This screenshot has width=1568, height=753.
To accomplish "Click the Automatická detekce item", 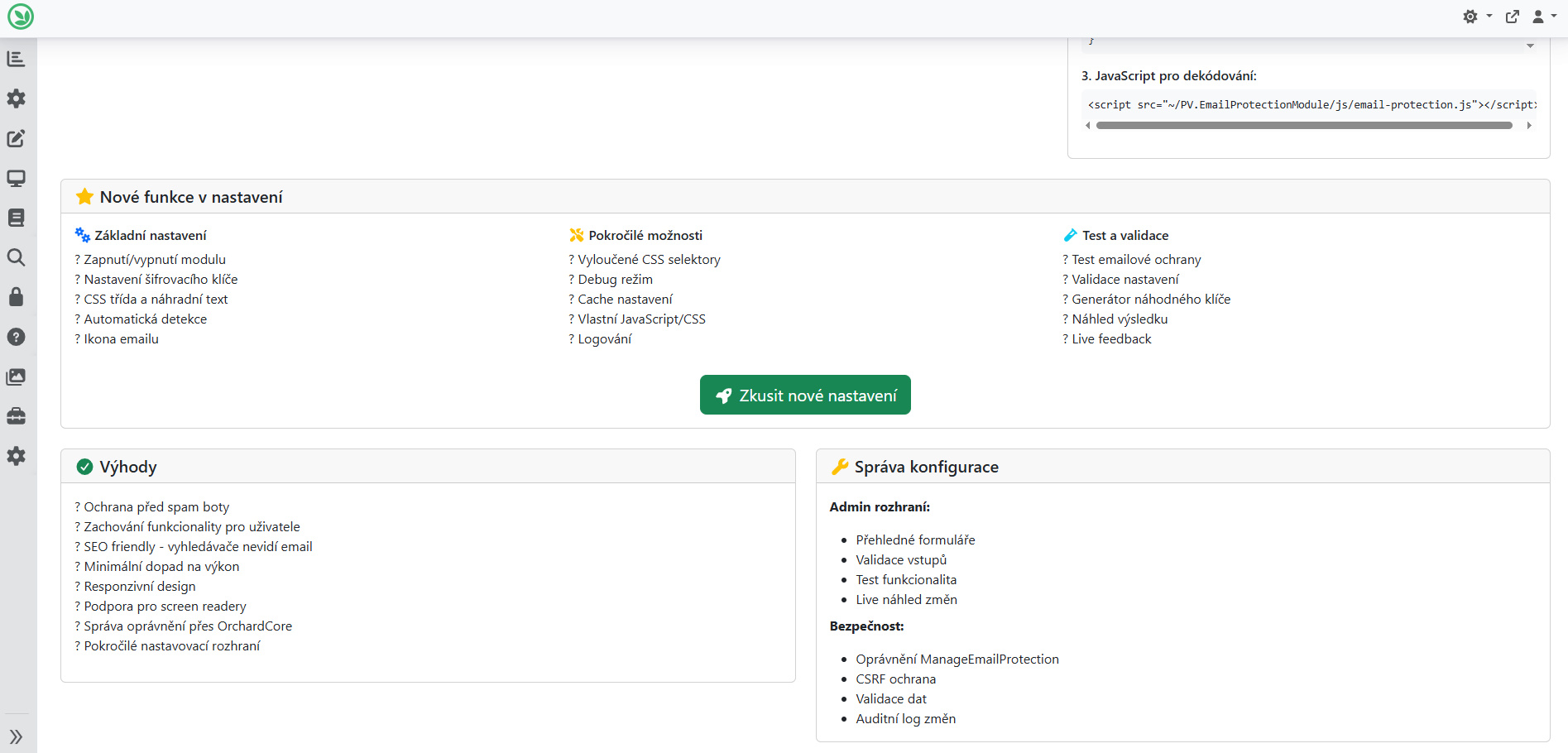I will point(141,319).
